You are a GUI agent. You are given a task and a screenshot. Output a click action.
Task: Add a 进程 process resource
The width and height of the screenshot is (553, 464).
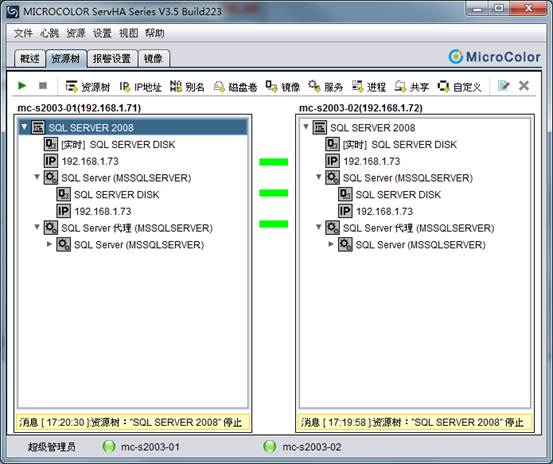pos(369,86)
